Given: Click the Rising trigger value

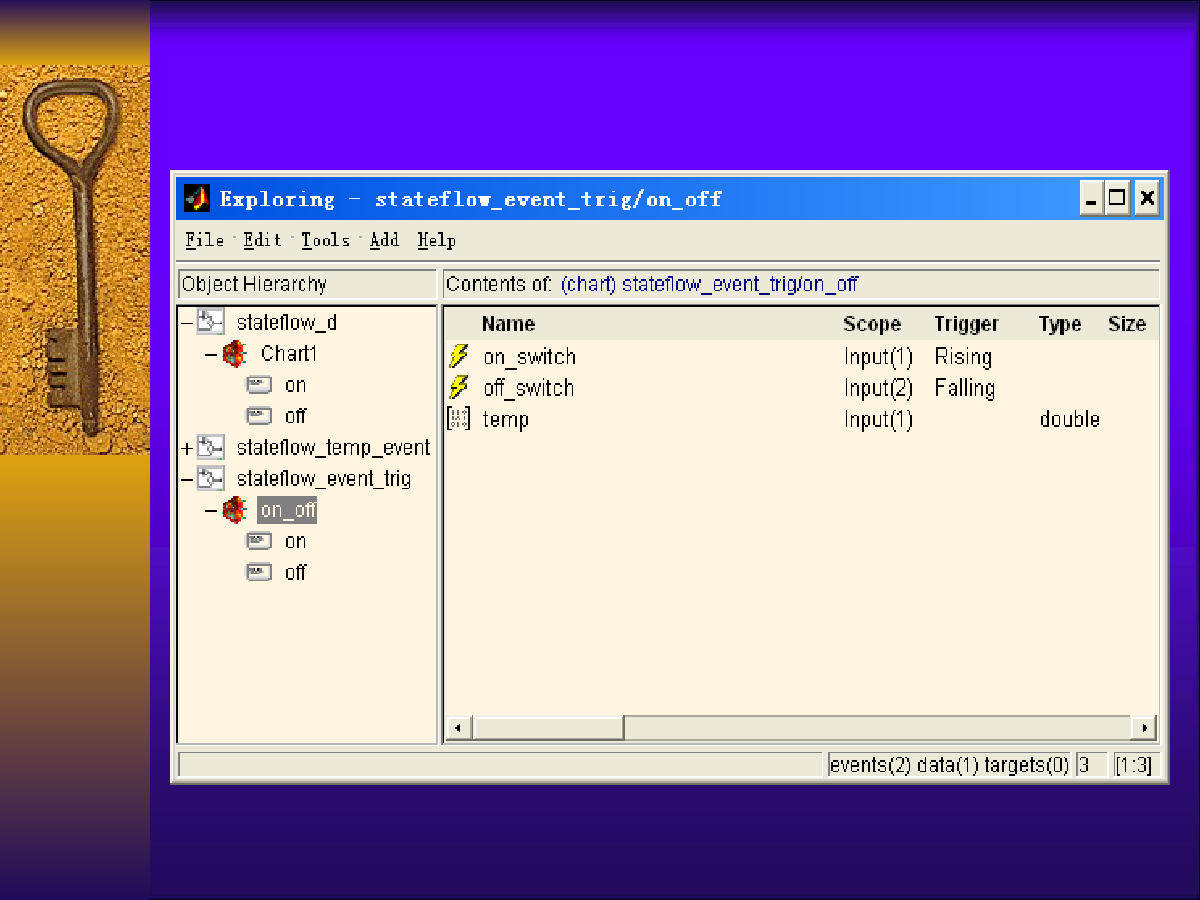Looking at the screenshot, I should pos(963,357).
